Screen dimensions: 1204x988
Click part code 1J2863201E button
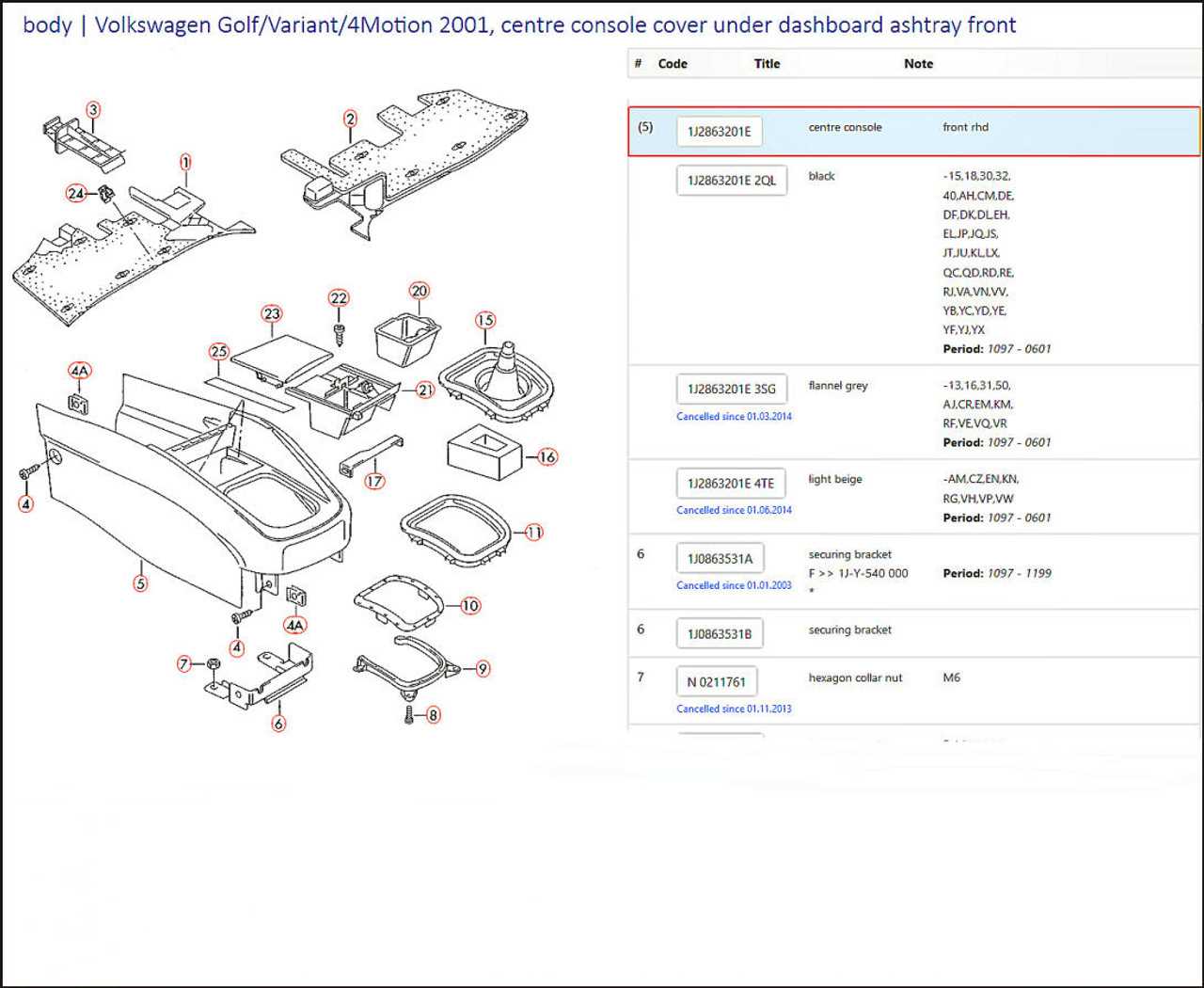tap(719, 132)
